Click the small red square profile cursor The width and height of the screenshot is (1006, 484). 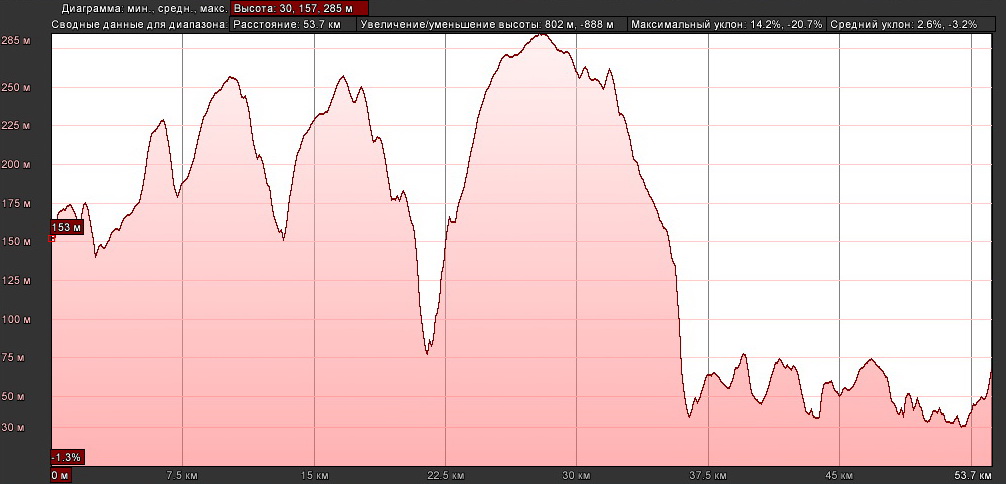pos(52,238)
